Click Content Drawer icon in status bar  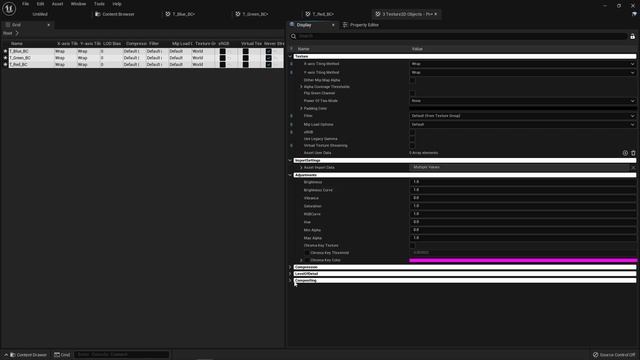(x=13, y=355)
